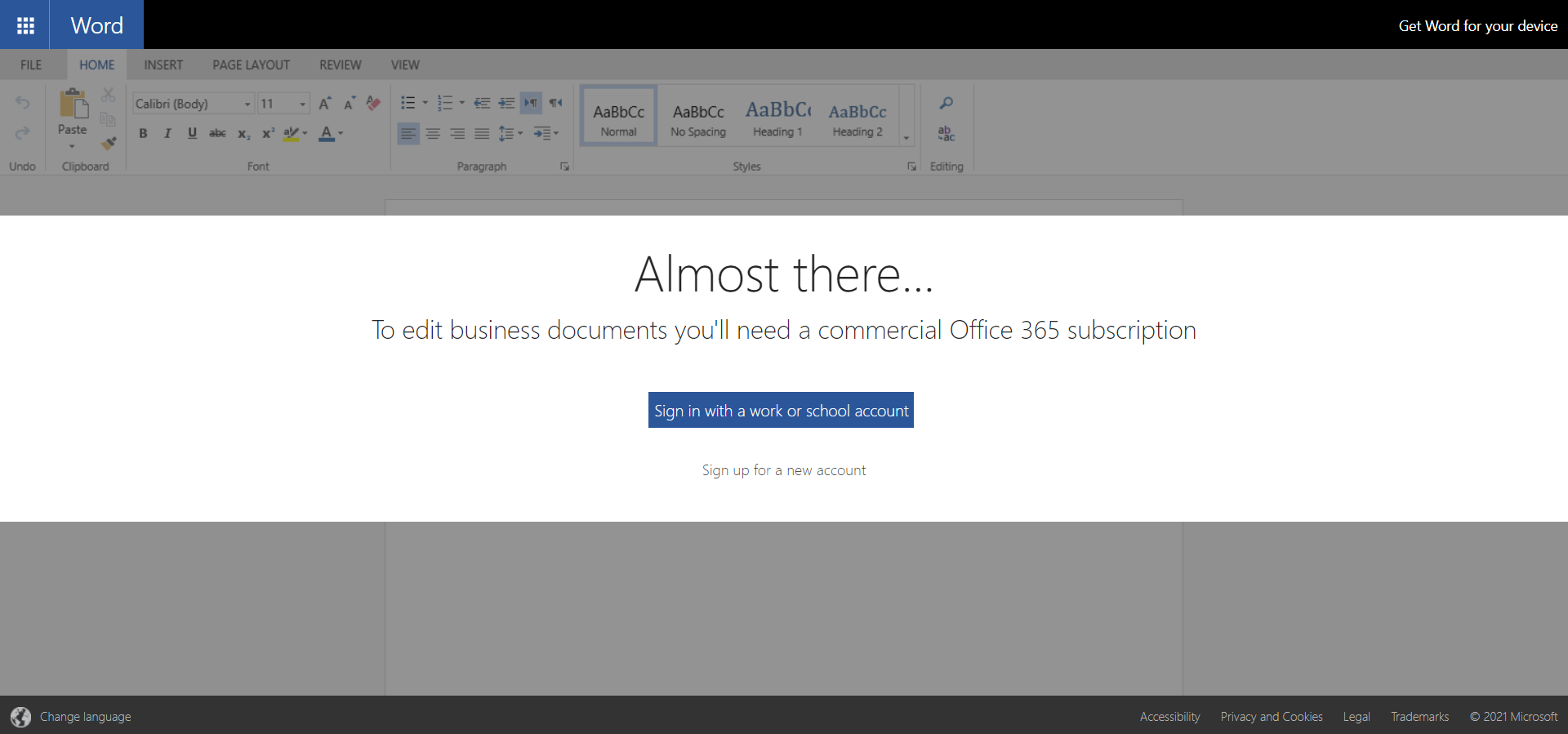Open the font size 11 dropdown

pos(302,105)
